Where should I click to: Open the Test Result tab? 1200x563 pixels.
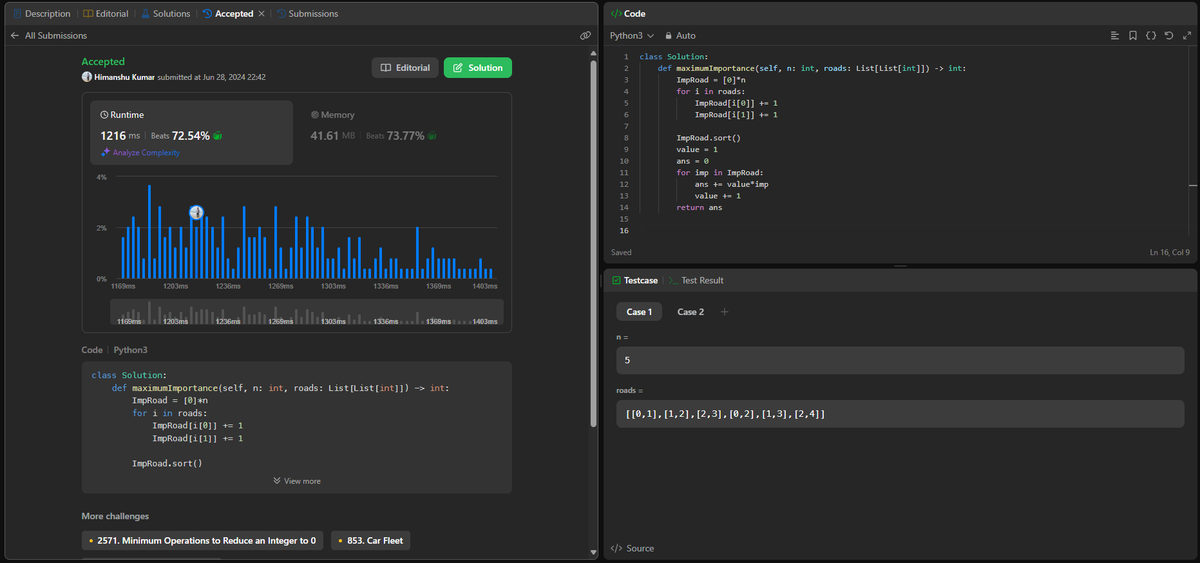696,281
